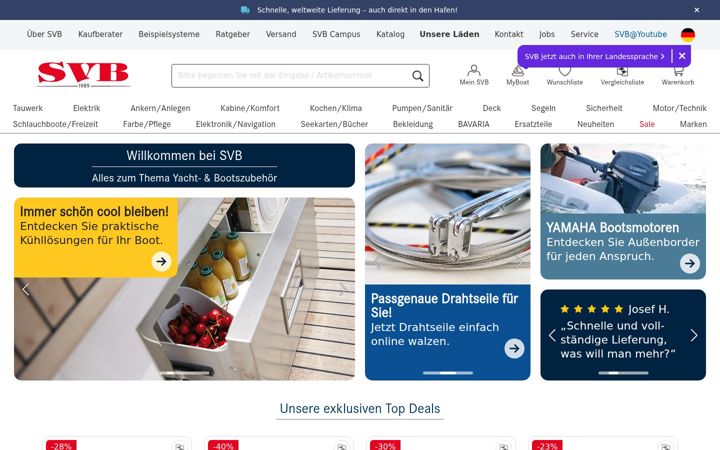Click the search magnifier icon
720x450 pixels.
417,76
